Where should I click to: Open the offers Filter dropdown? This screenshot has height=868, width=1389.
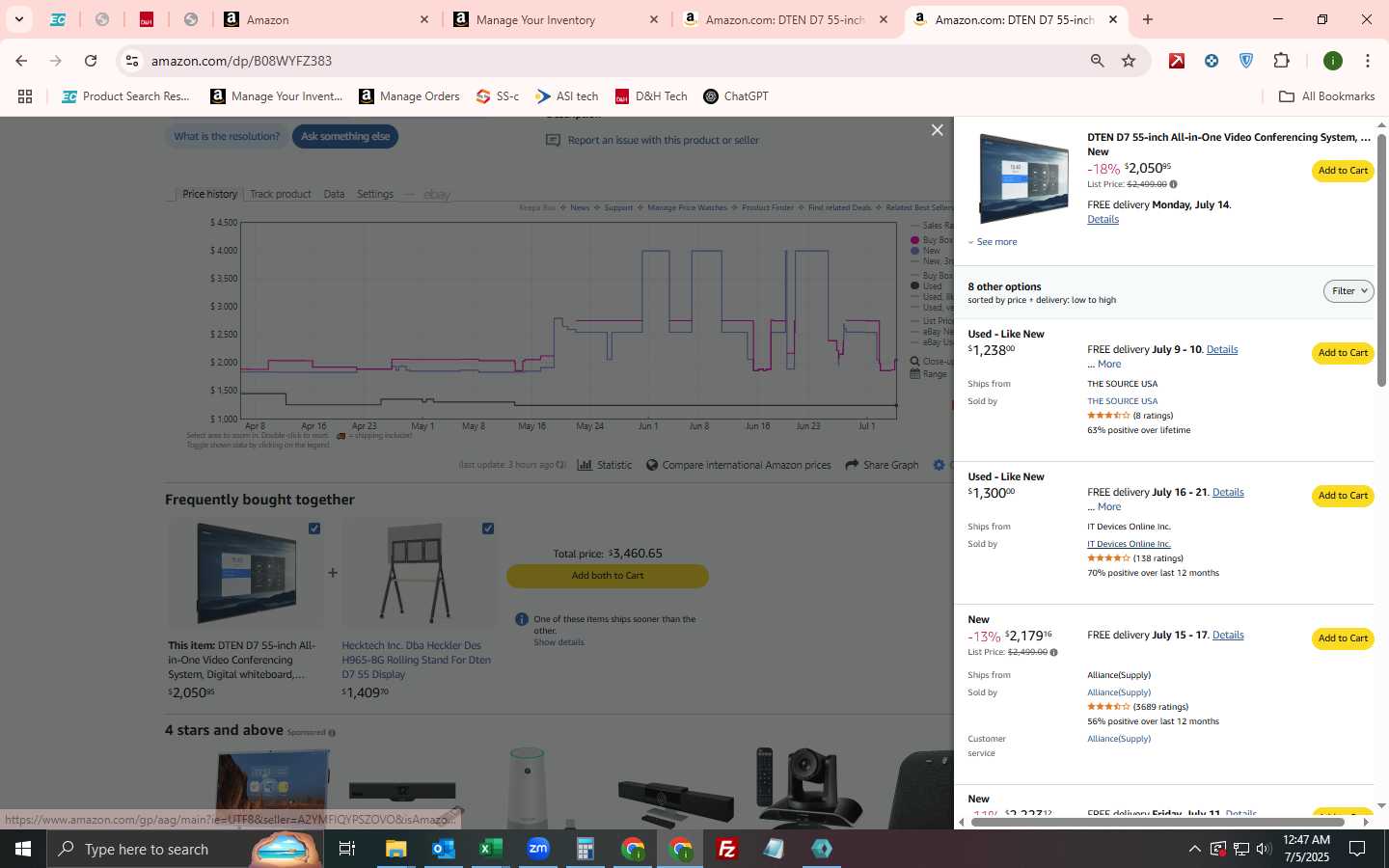(1348, 291)
